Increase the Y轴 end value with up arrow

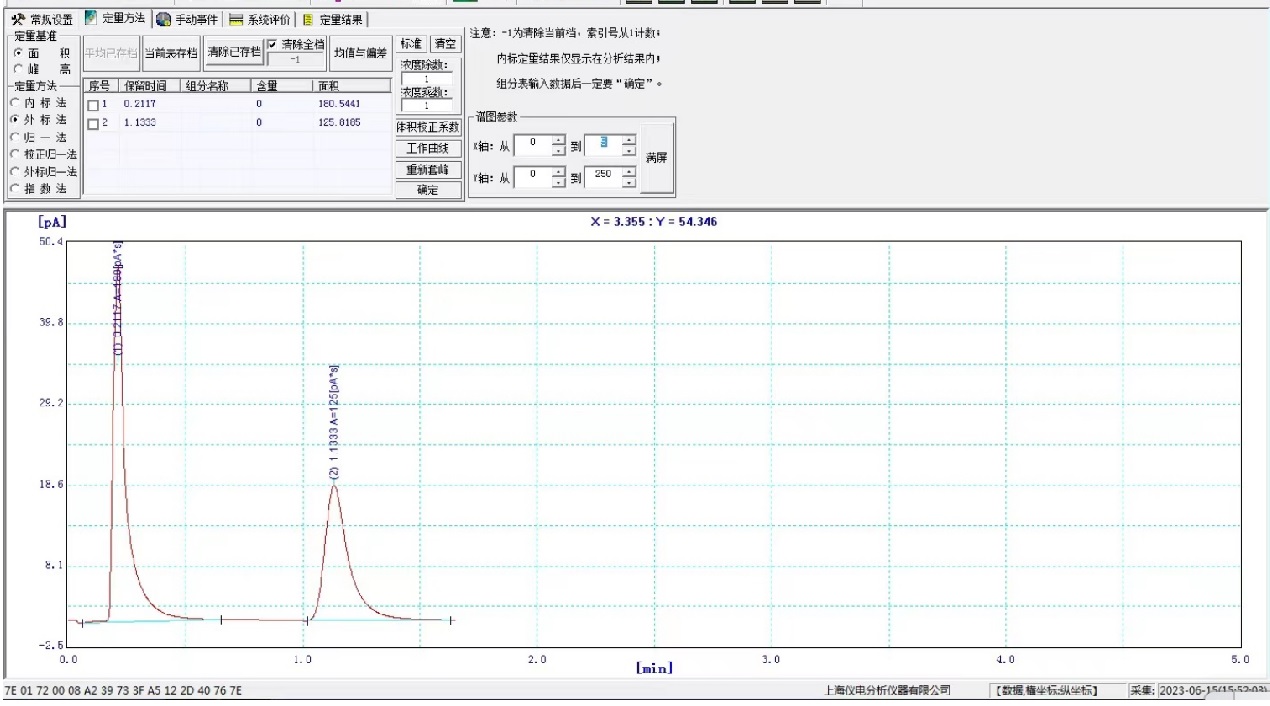coord(628,173)
